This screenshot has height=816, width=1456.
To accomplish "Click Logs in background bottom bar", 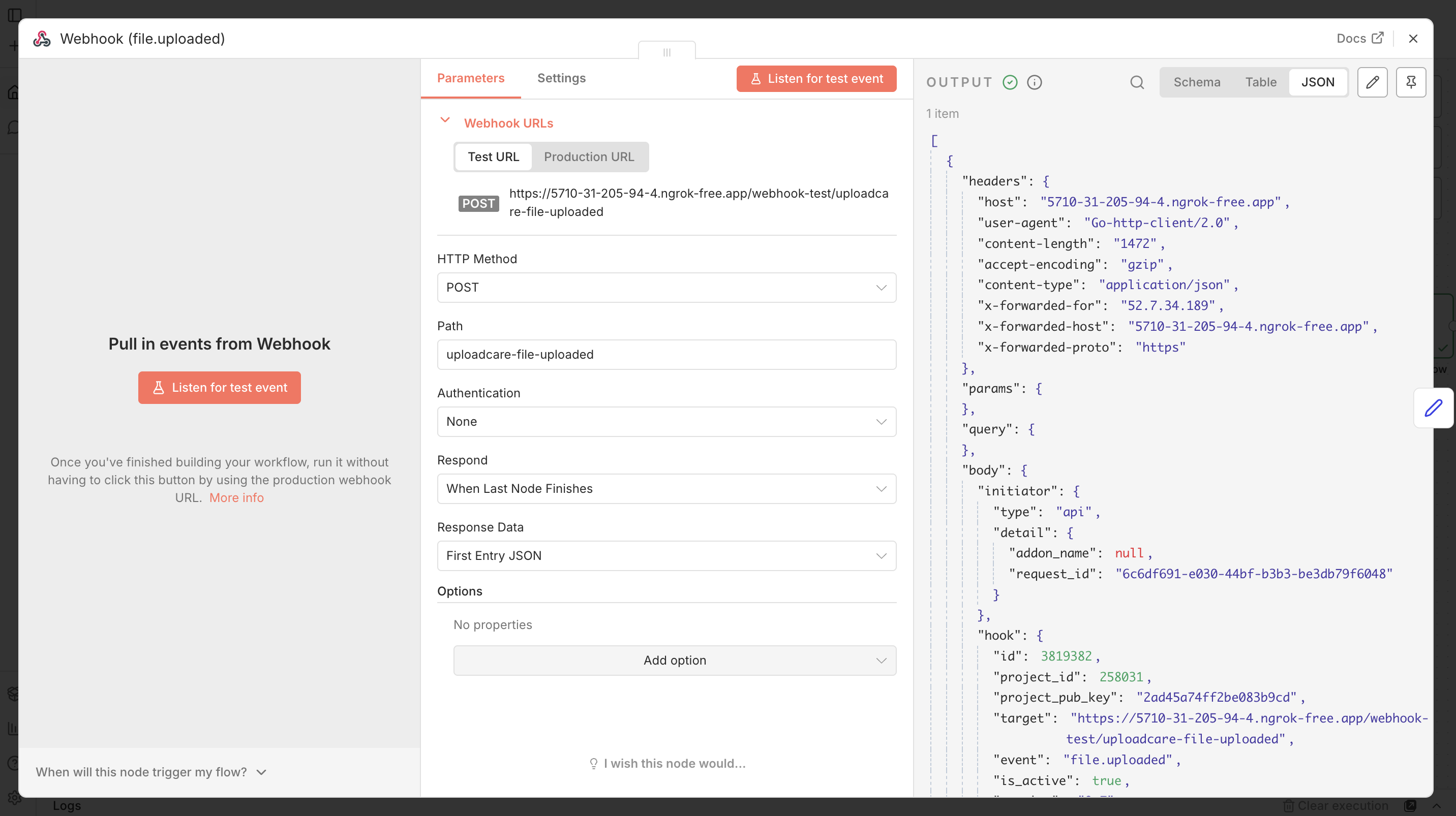I will 67,806.
